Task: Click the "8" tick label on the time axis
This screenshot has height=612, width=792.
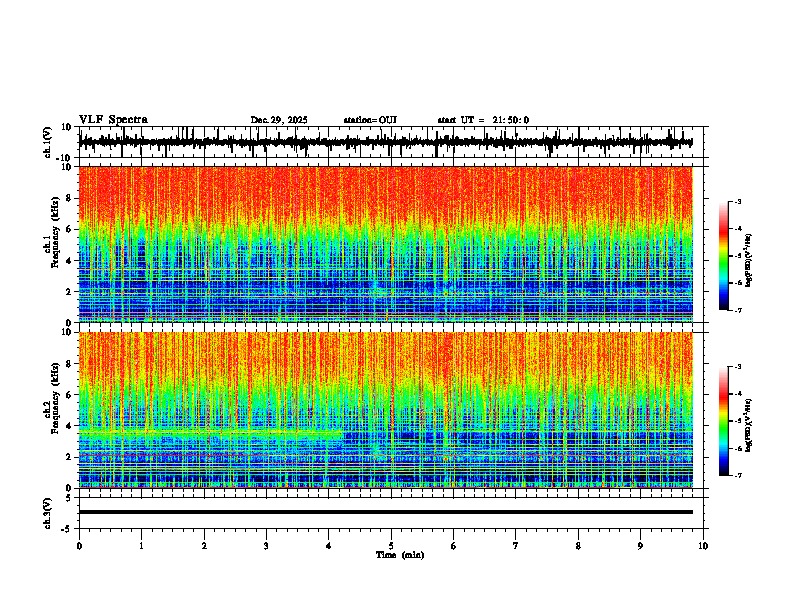Action: (x=578, y=546)
